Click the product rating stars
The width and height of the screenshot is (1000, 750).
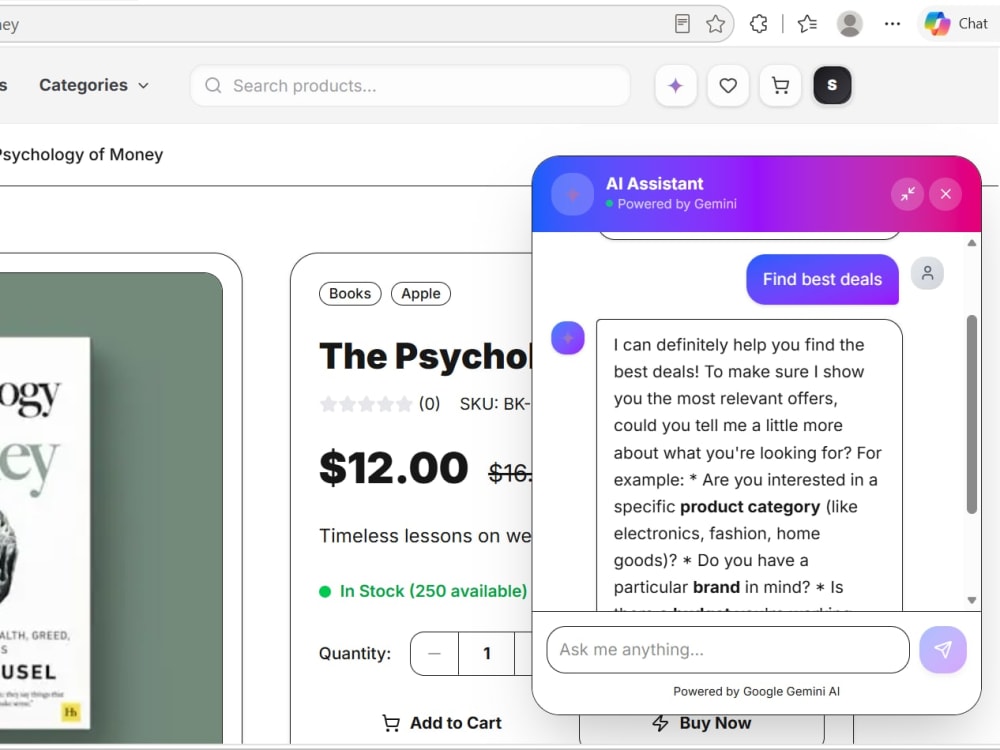[366, 404]
